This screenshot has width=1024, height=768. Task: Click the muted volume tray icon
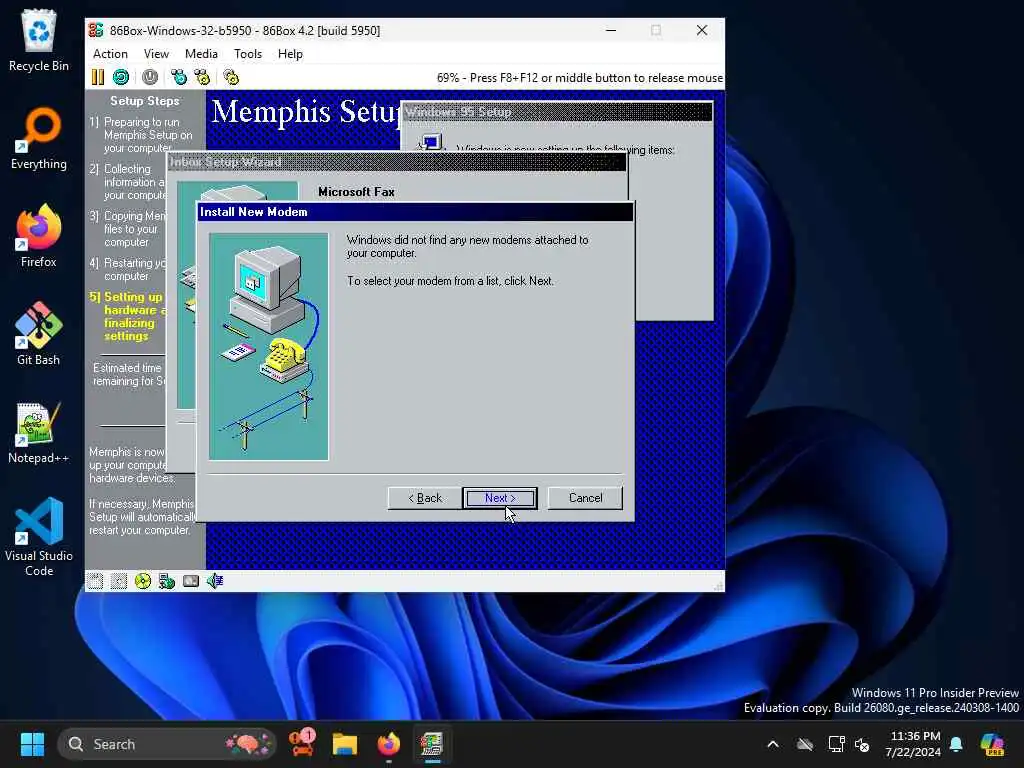point(862,744)
